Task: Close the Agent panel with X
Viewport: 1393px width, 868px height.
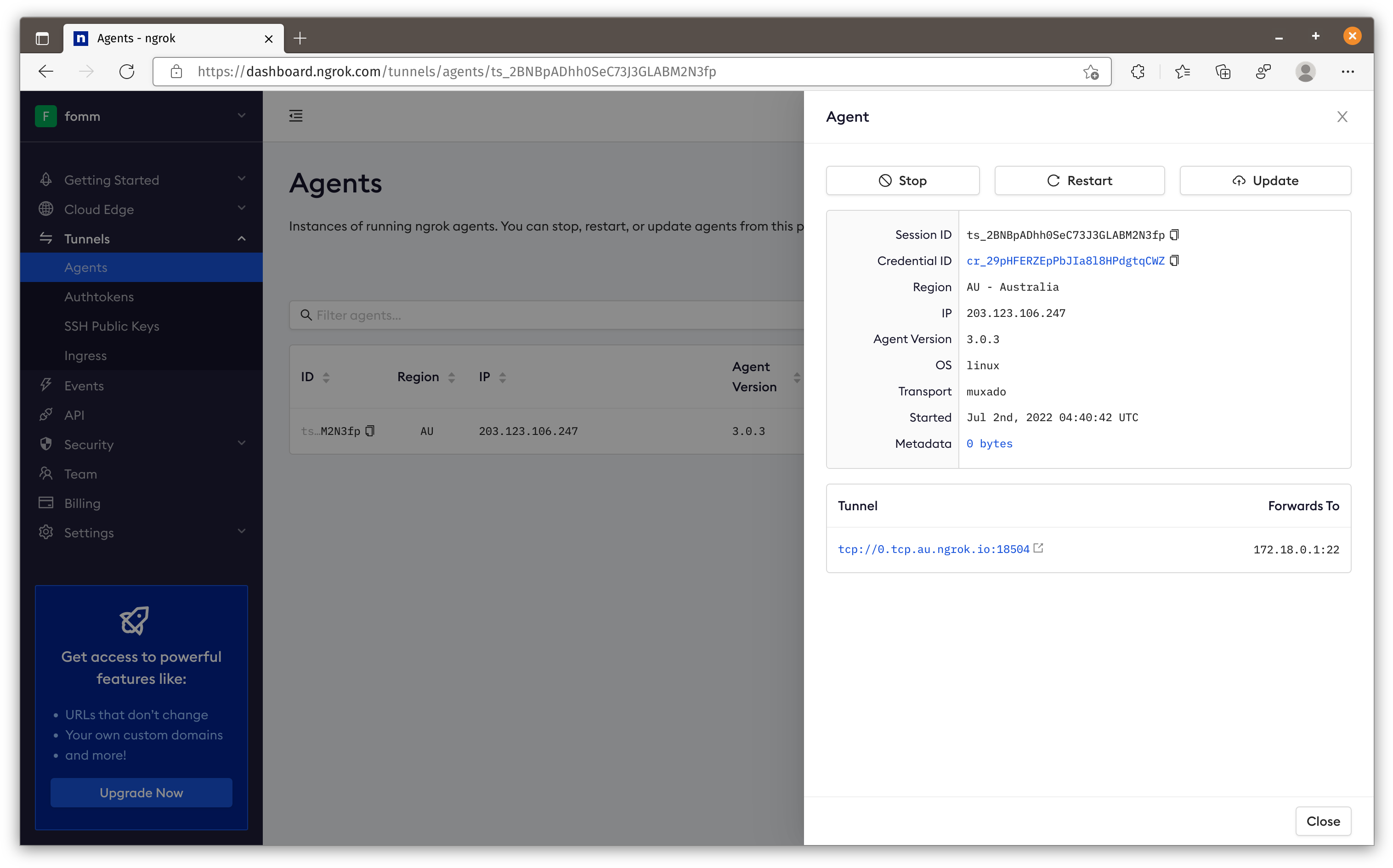Action: click(x=1342, y=117)
